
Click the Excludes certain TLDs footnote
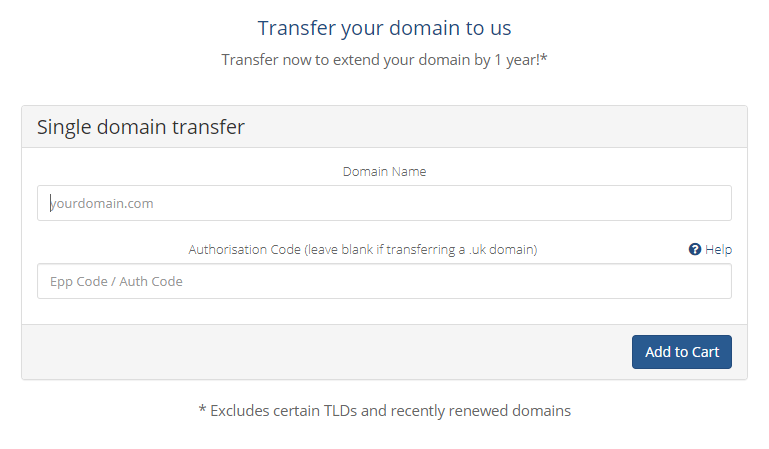tap(384, 411)
